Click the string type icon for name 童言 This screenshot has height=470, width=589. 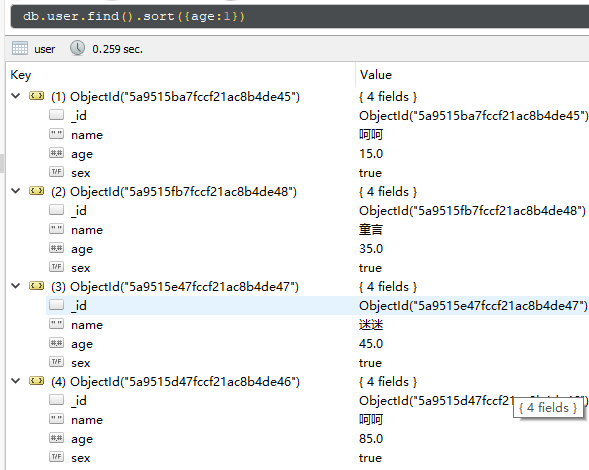tap(56, 229)
